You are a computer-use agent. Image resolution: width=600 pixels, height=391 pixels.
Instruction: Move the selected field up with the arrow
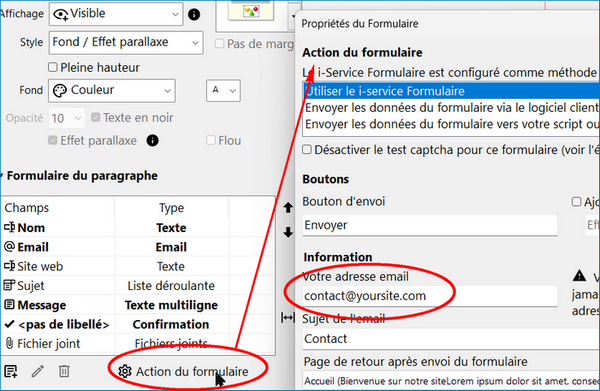coord(288,208)
